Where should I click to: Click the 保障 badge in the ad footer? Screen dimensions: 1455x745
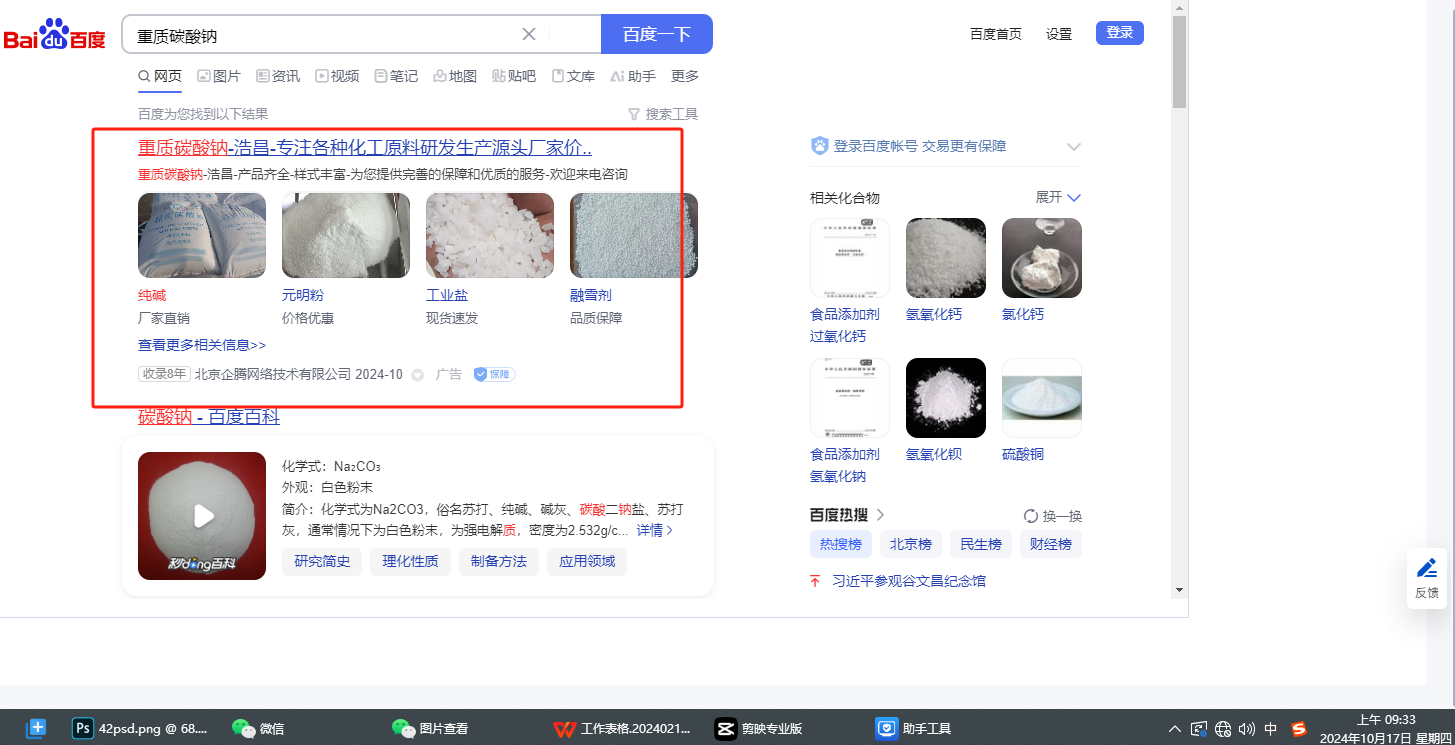[x=494, y=374]
